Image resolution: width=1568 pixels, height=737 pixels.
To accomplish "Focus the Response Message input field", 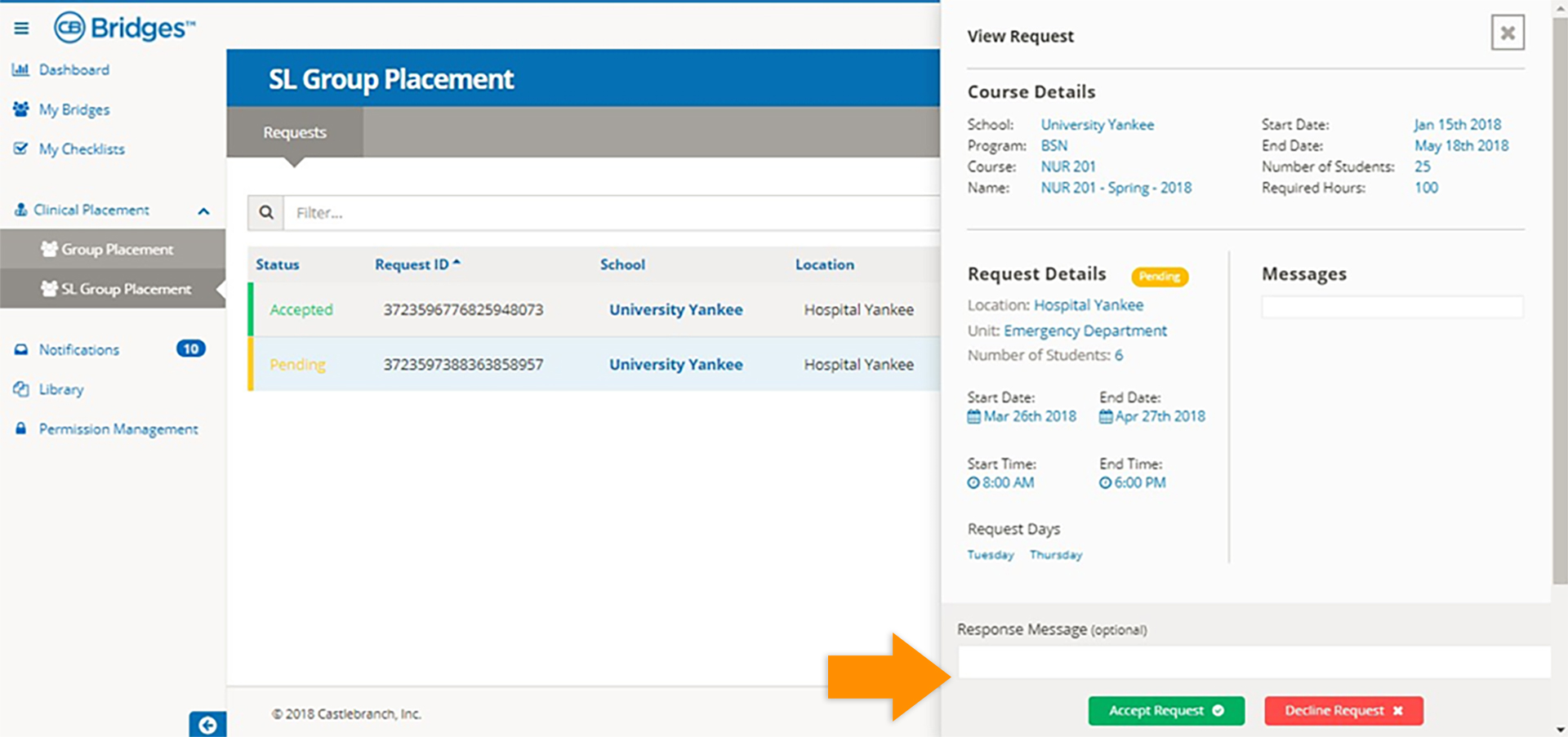I will coord(1254,662).
